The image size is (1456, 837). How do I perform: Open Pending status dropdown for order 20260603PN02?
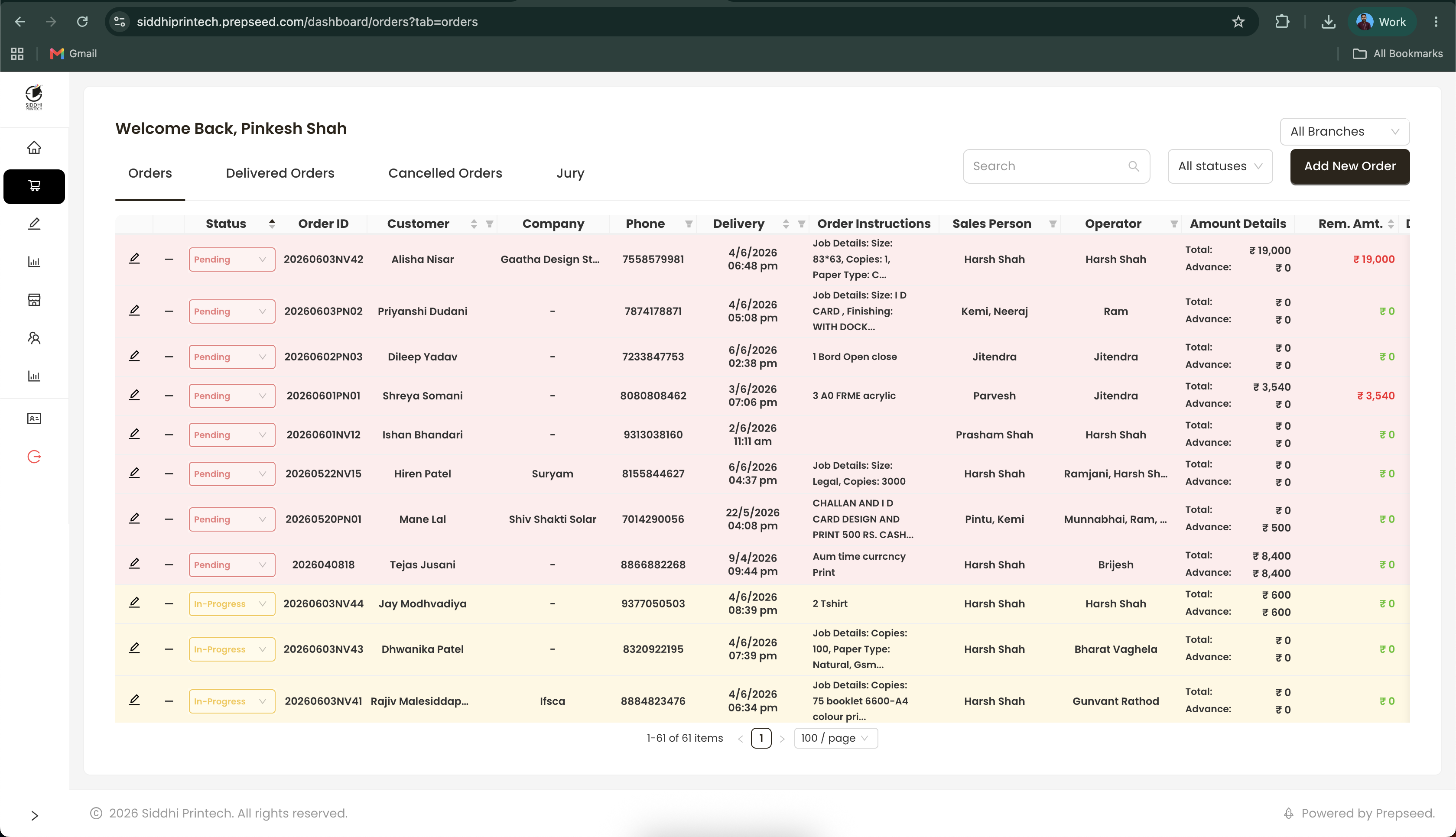coord(232,311)
